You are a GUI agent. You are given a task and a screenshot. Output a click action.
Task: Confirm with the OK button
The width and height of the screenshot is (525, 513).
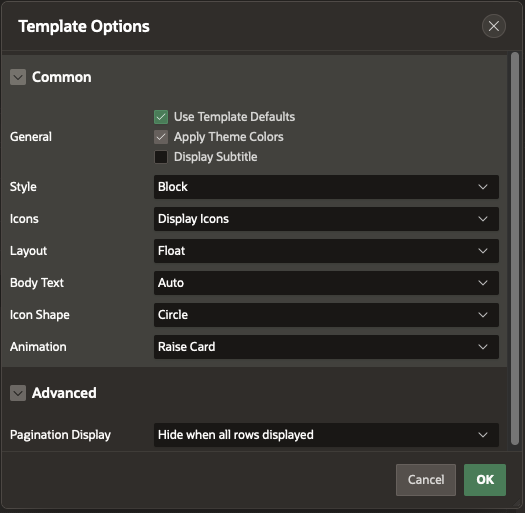(485, 480)
